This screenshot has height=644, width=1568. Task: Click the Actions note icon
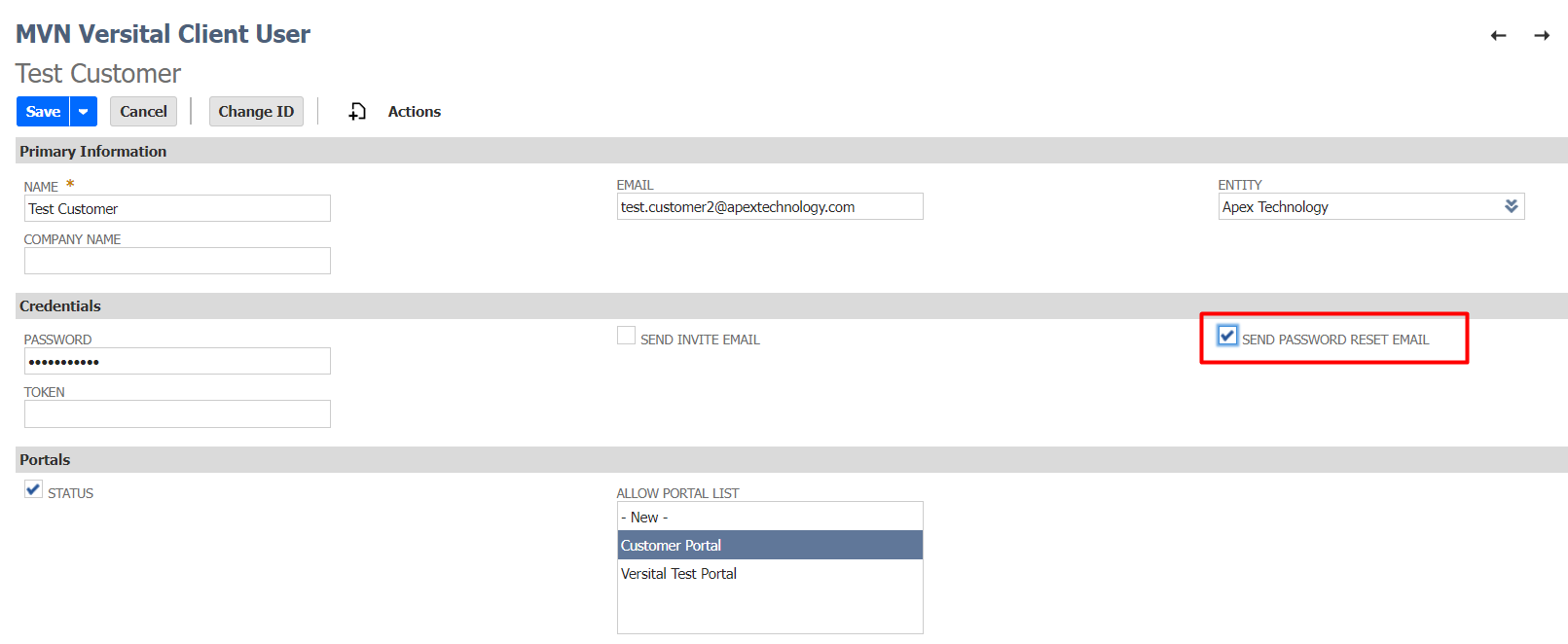point(357,112)
